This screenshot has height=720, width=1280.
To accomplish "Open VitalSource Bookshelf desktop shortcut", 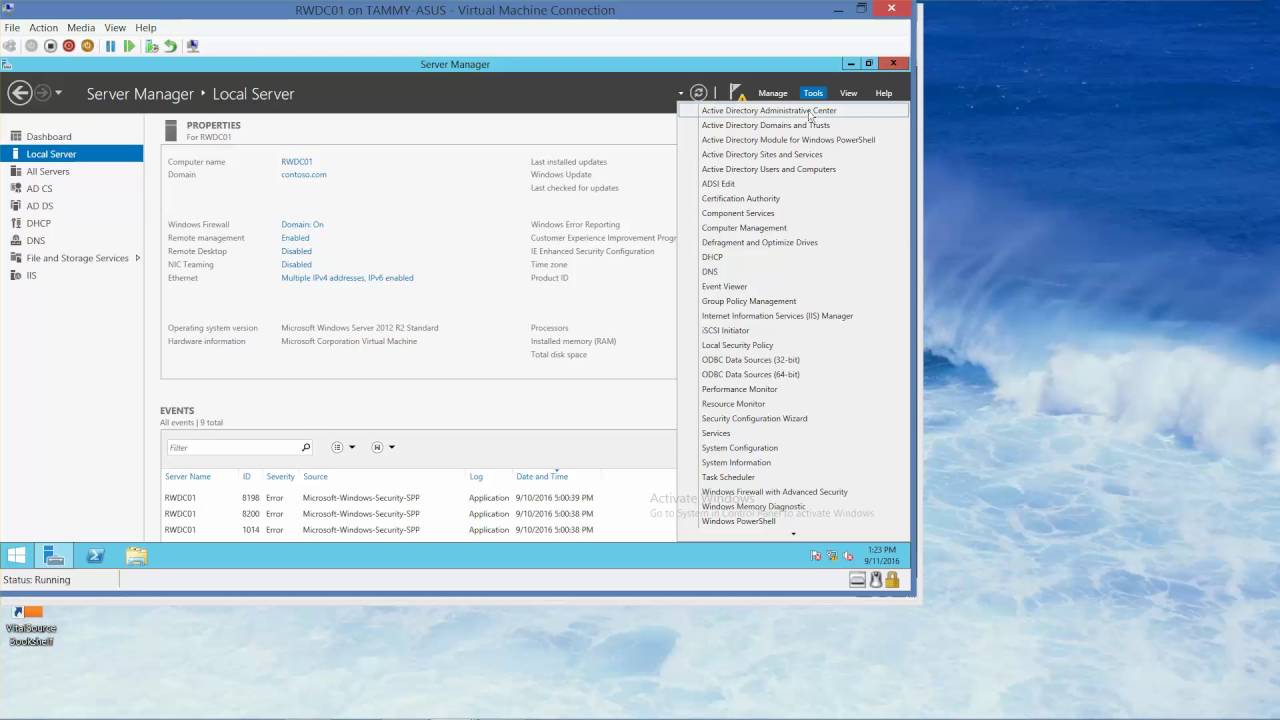I will coord(30,625).
